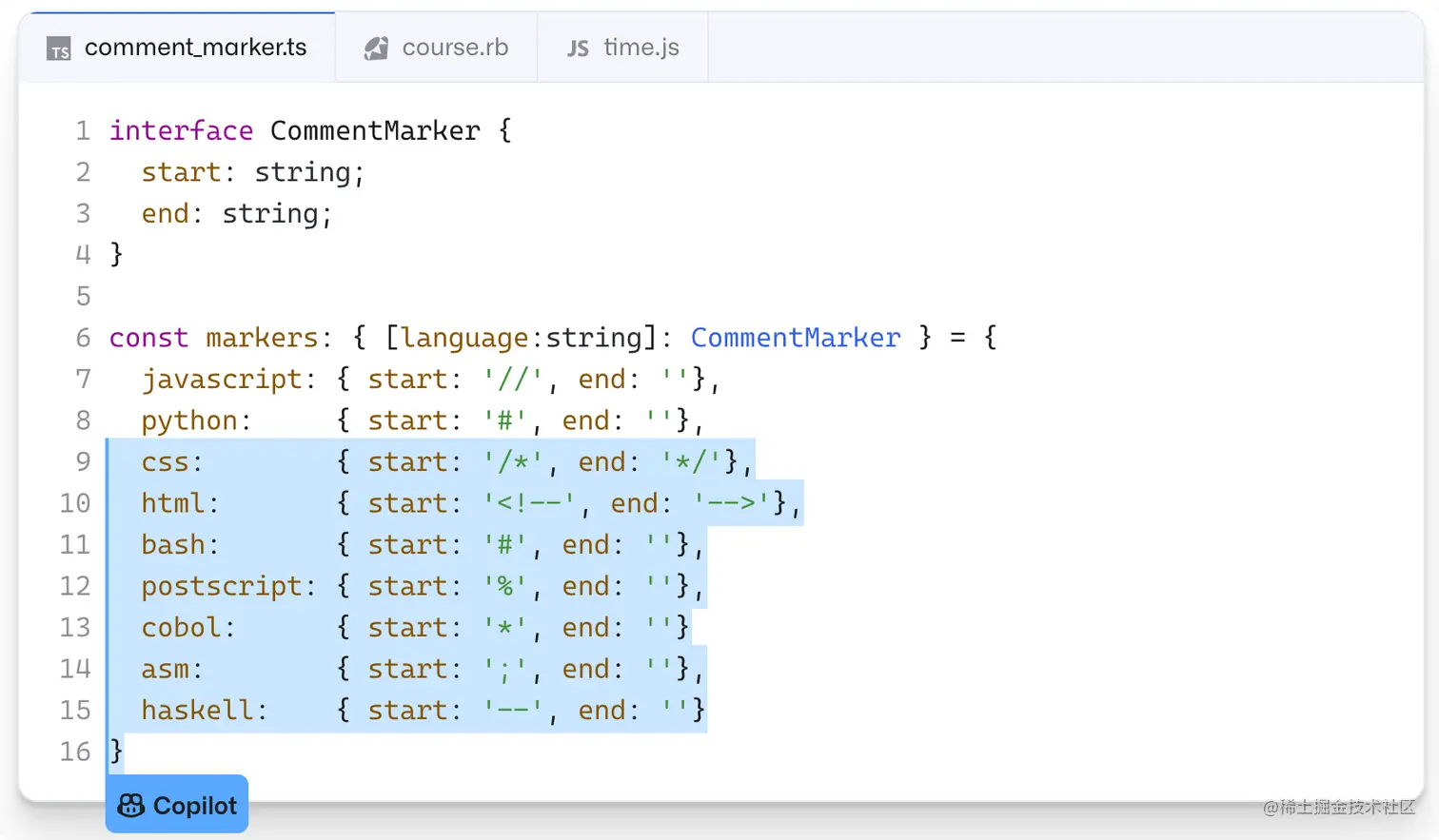
Task: Click the Ruby file icon on course.rb tab
Action: click(376, 48)
